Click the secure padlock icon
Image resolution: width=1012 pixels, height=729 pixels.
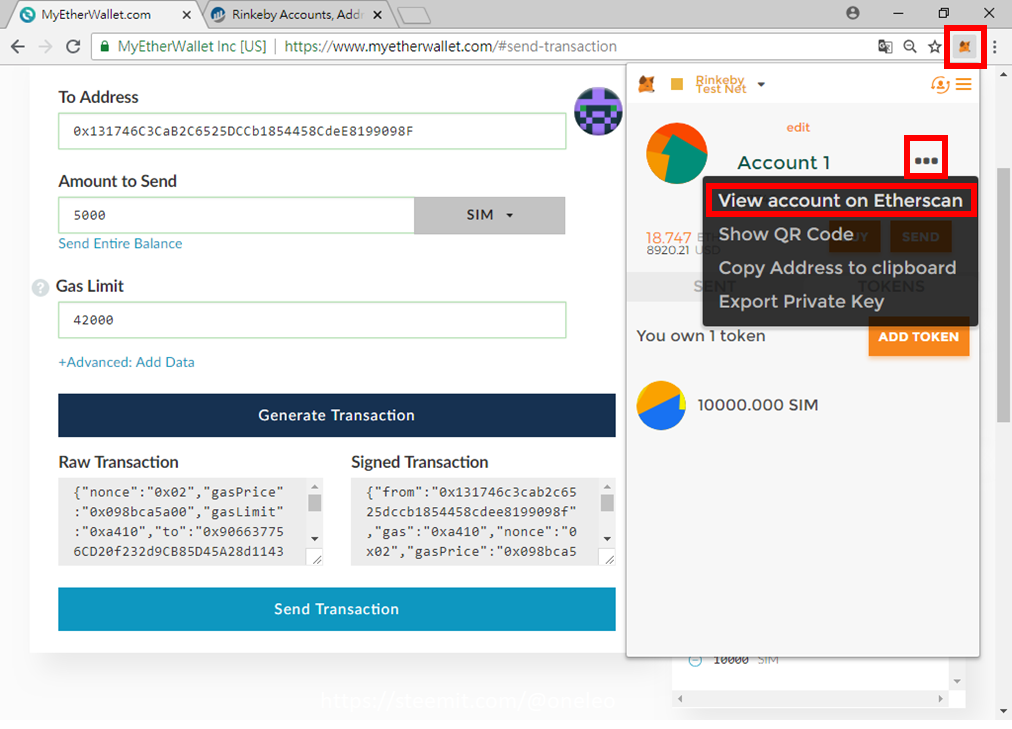(104, 46)
